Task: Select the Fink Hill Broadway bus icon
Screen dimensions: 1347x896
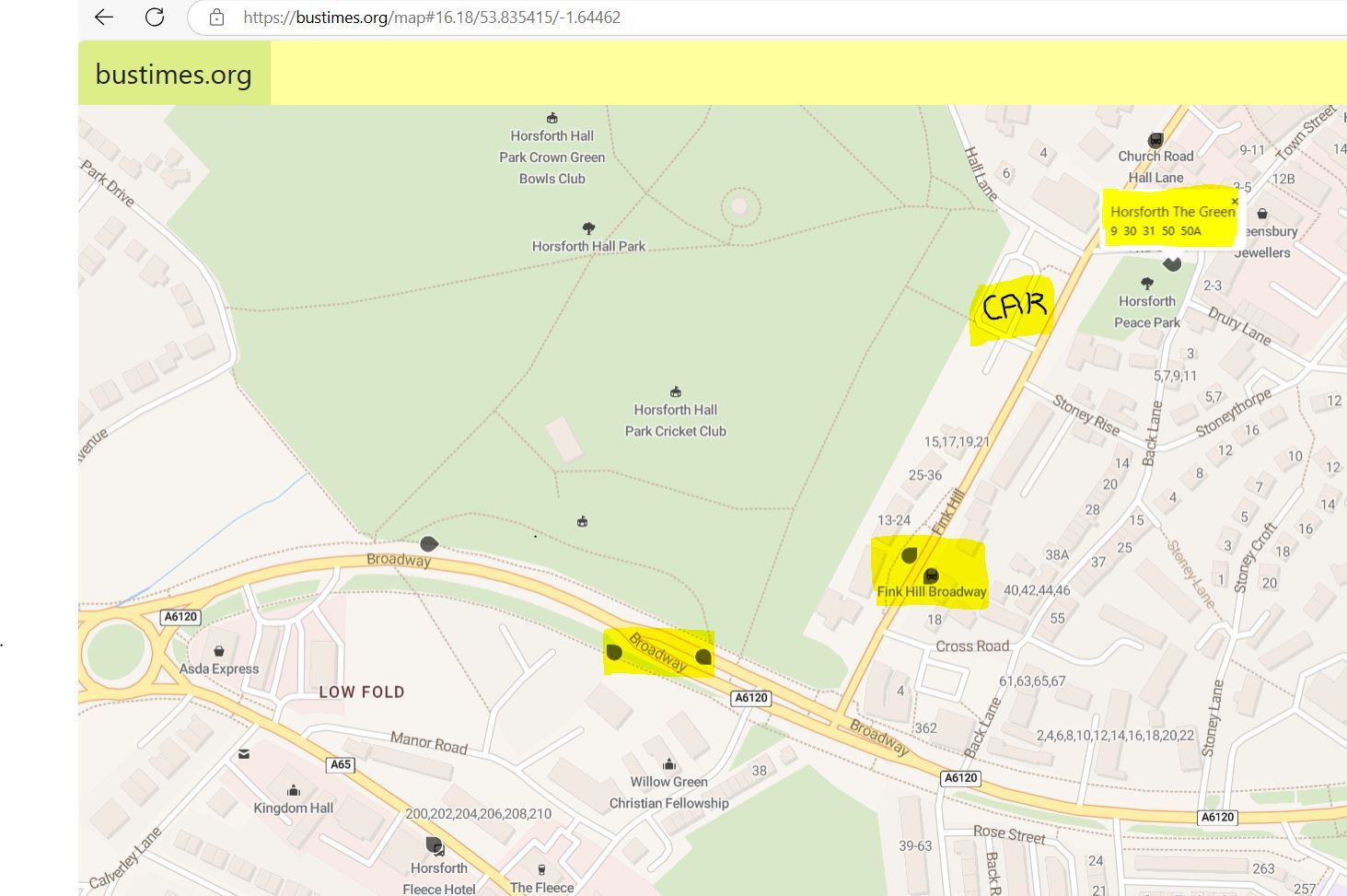Action: coord(931,576)
